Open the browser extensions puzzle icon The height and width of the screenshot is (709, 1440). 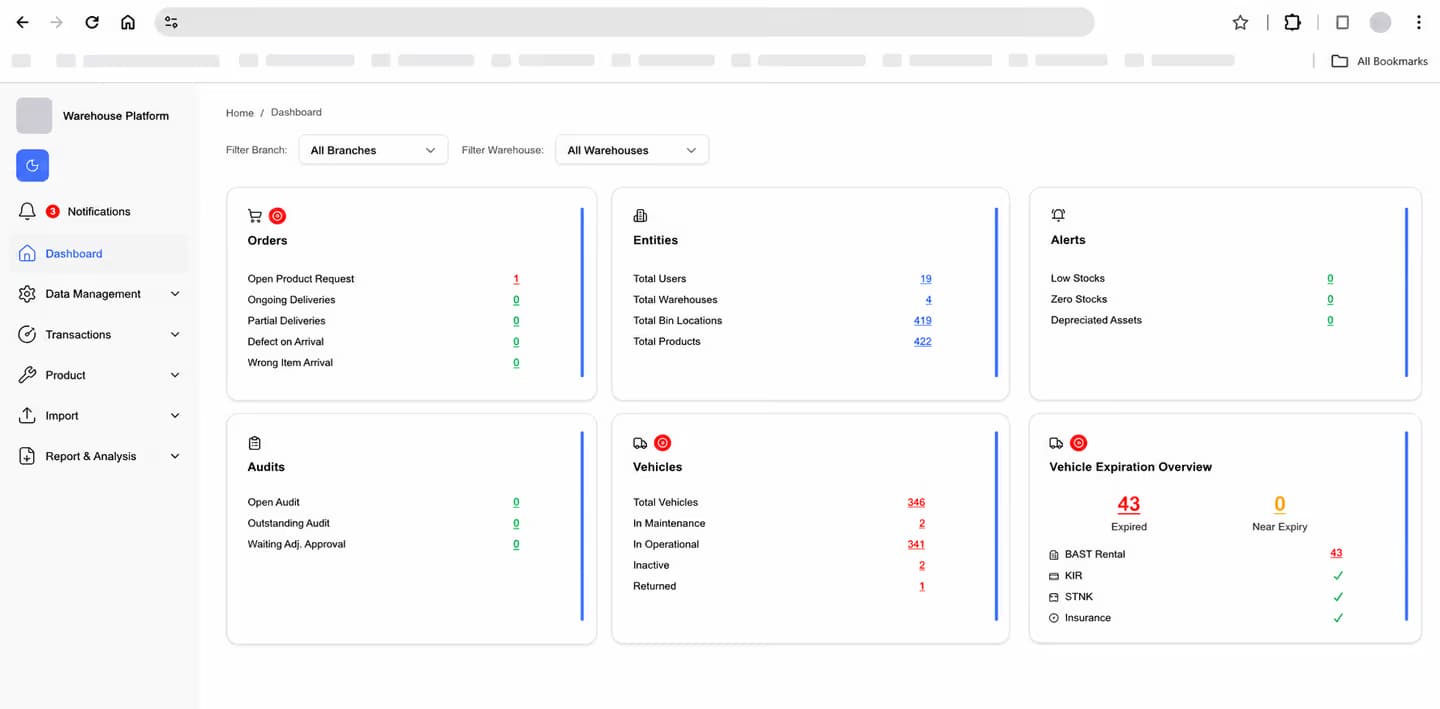pos(1292,22)
